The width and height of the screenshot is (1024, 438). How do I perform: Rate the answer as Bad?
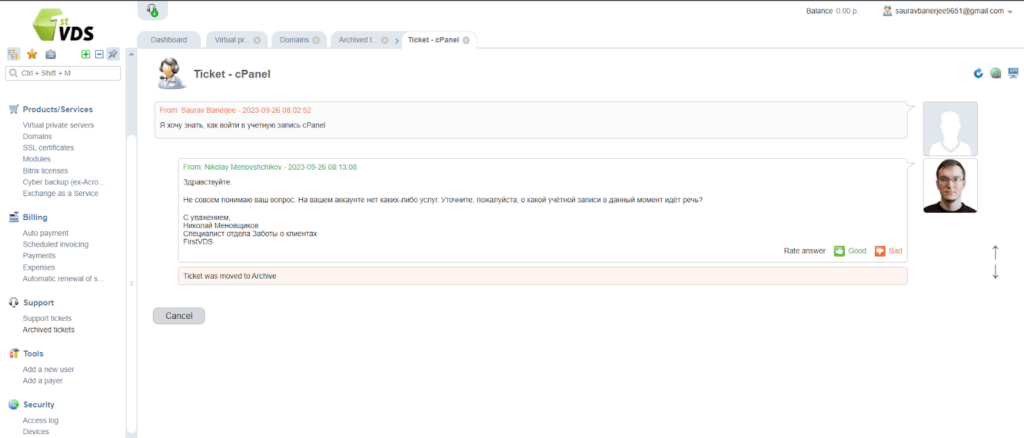coord(888,251)
